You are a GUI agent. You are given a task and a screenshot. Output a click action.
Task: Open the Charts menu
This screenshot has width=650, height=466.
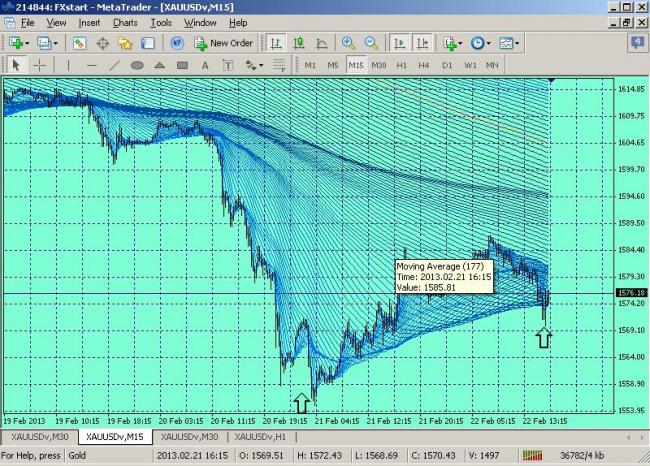click(125, 22)
